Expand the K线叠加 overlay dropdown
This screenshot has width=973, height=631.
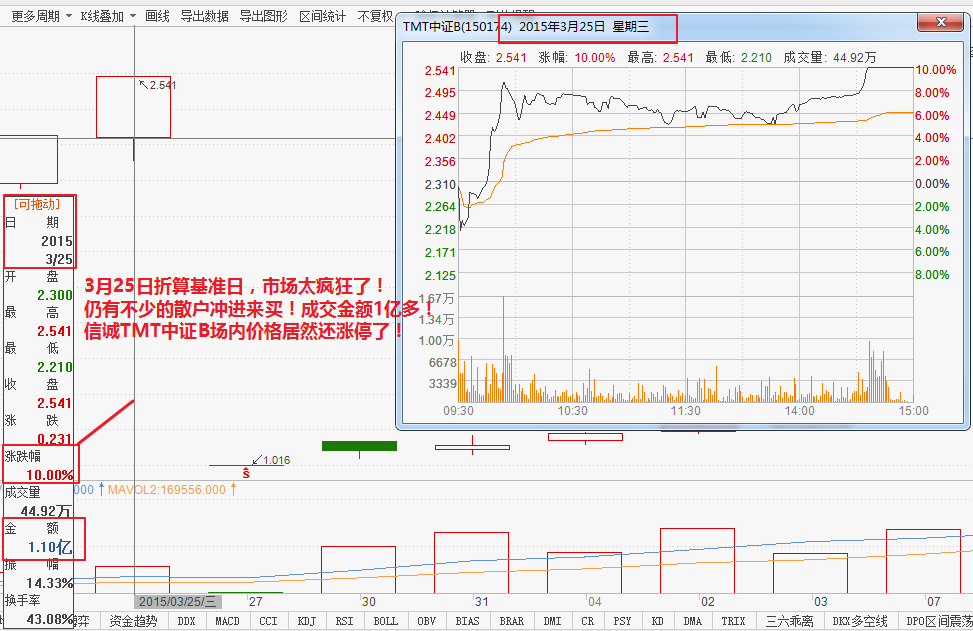[108, 16]
